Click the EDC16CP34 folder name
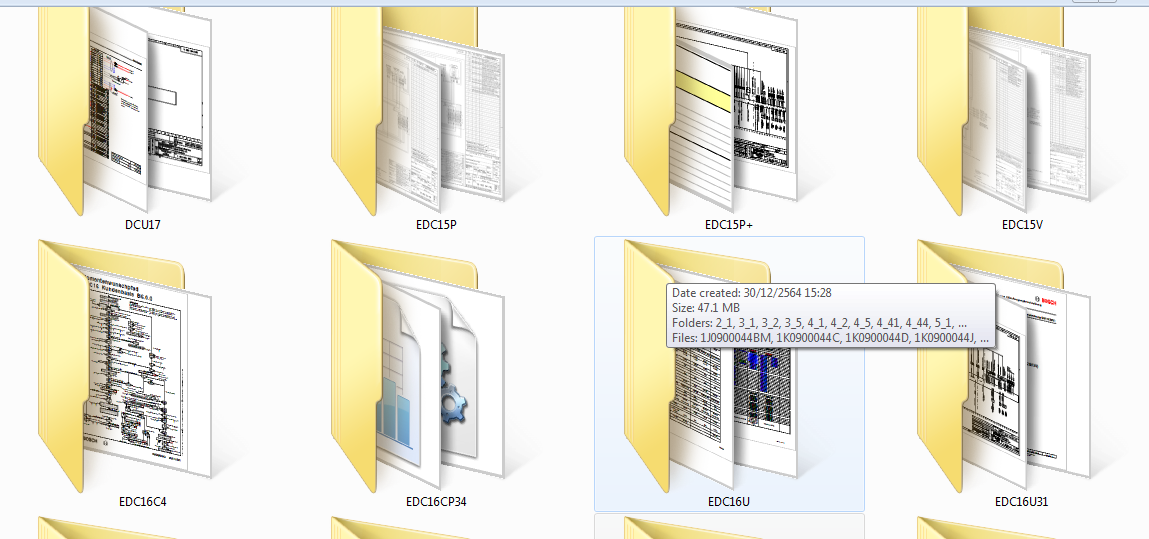Screen dimensions: 1149x539 pyautogui.click(x=436, y=502)
